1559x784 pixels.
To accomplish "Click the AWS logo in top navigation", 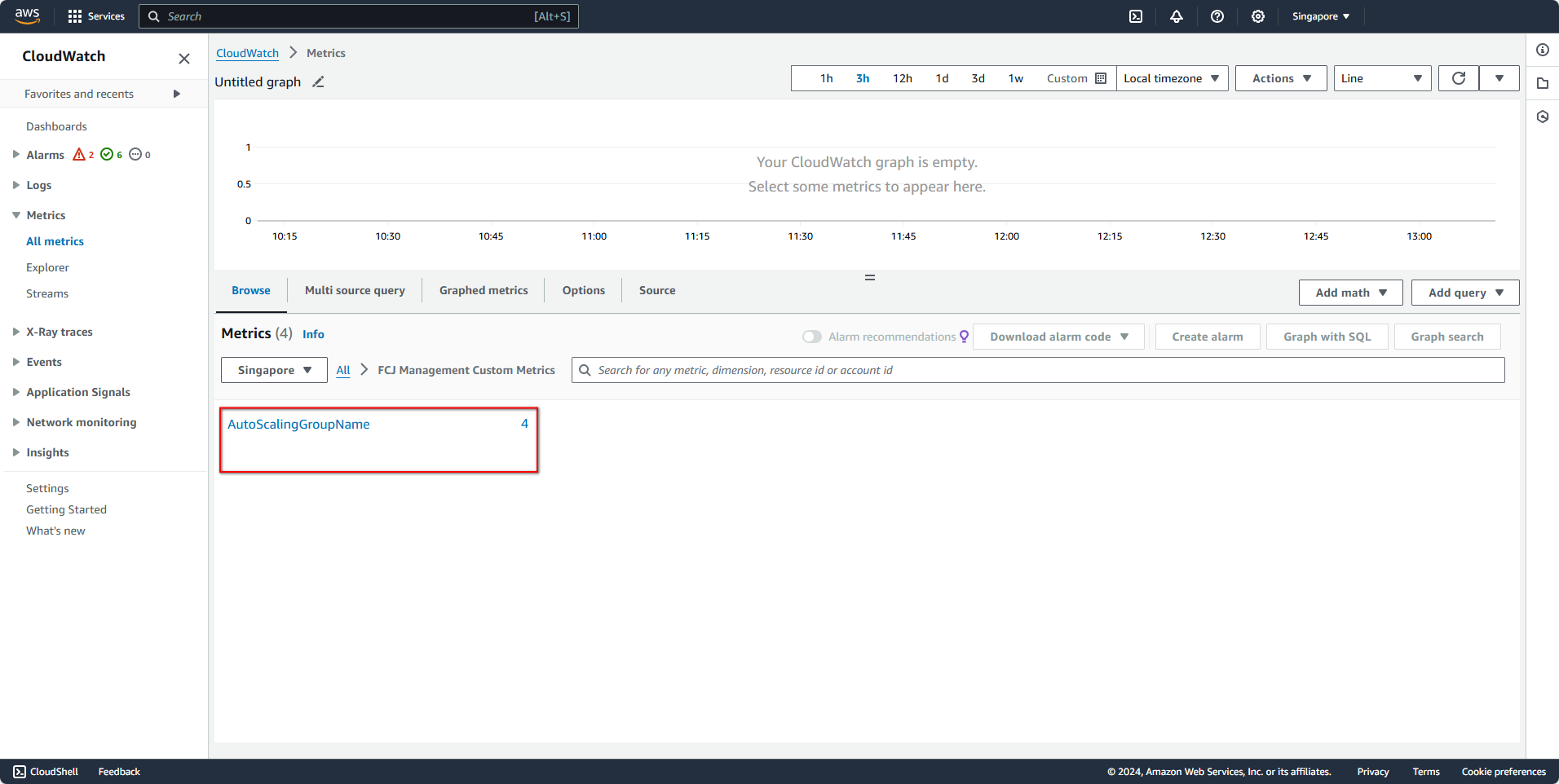I will (27, 16).
